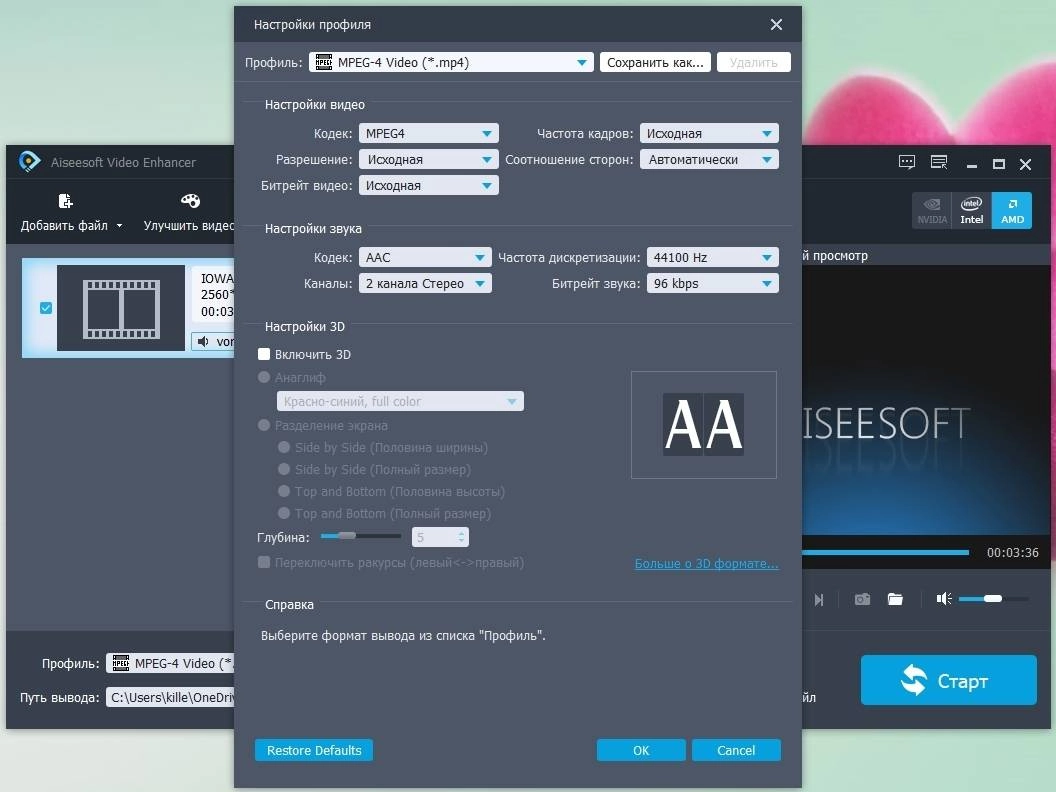Click the Путь вывода path field
This screenshot has width=1056, height=792.
(170, 697)
